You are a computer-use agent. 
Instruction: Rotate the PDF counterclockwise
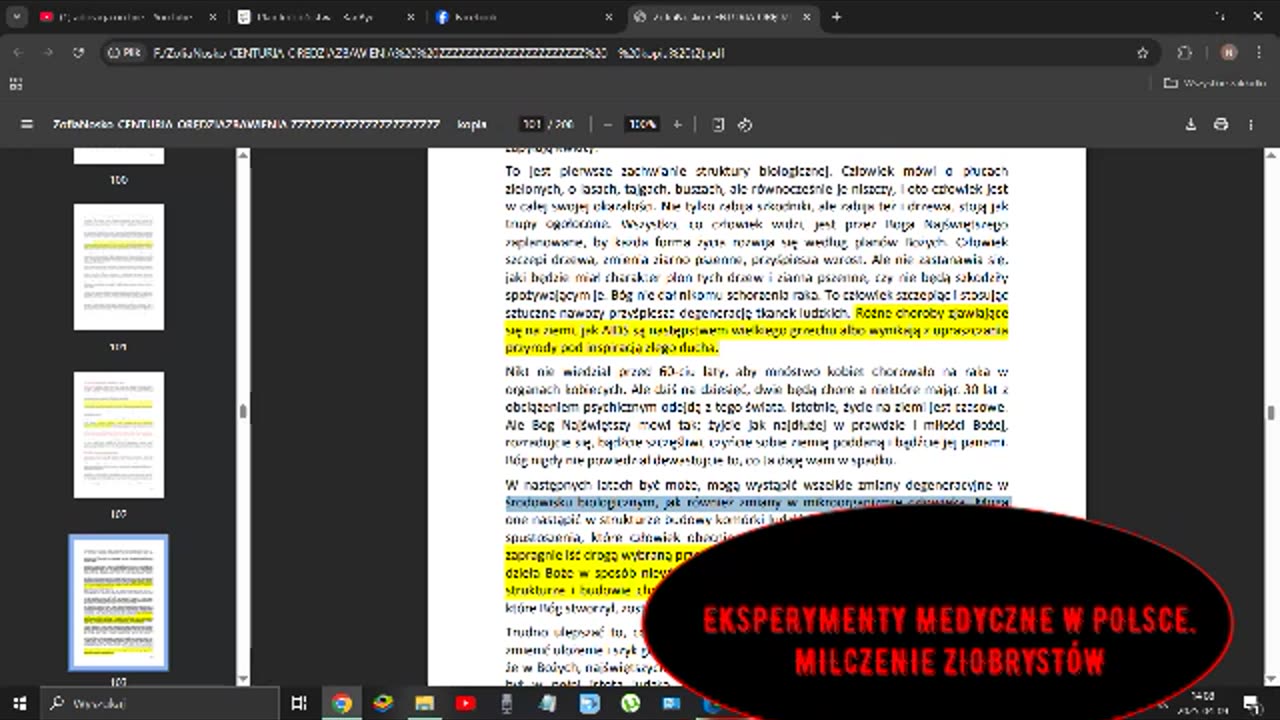[745, 125]
